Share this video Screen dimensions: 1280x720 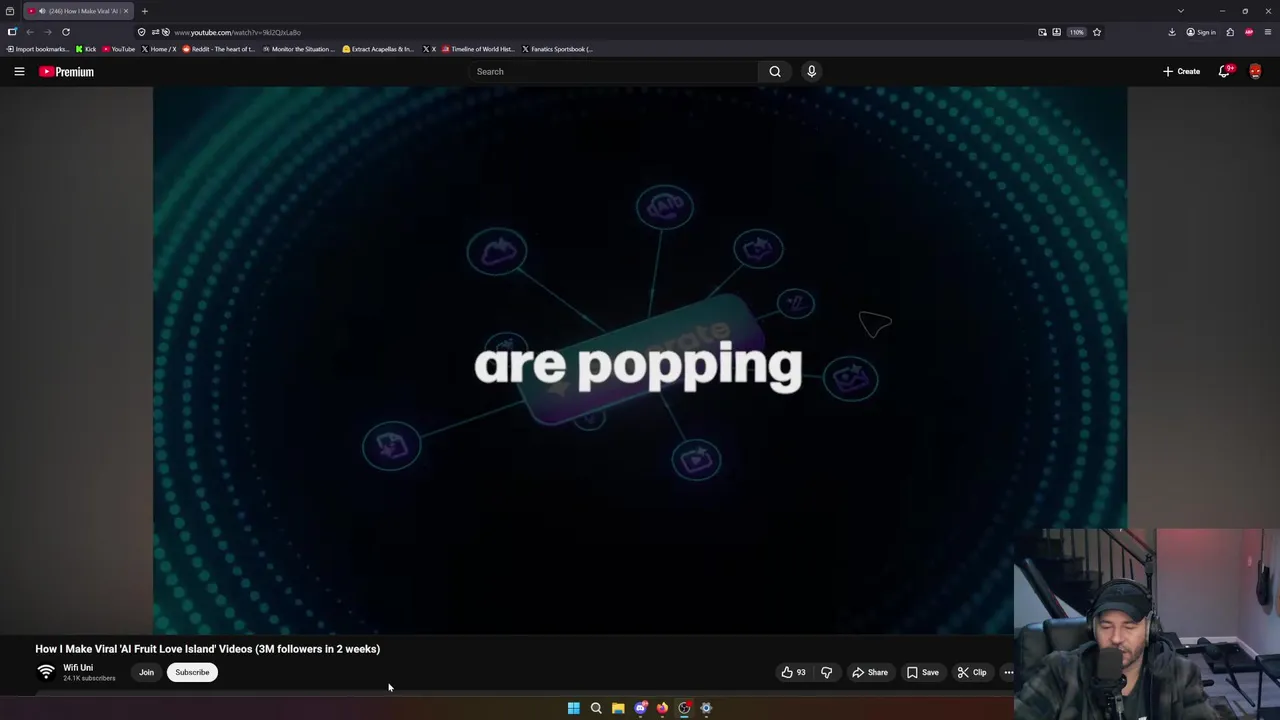click(870, 672)
